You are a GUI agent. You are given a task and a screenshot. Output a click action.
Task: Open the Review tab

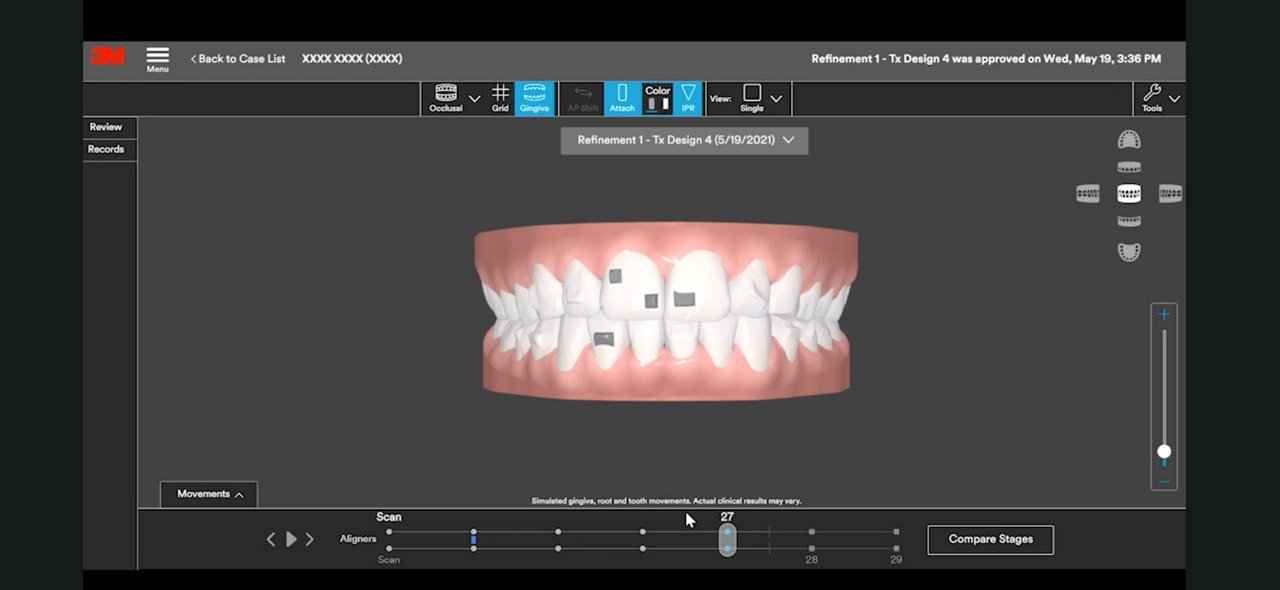[106, 127]
